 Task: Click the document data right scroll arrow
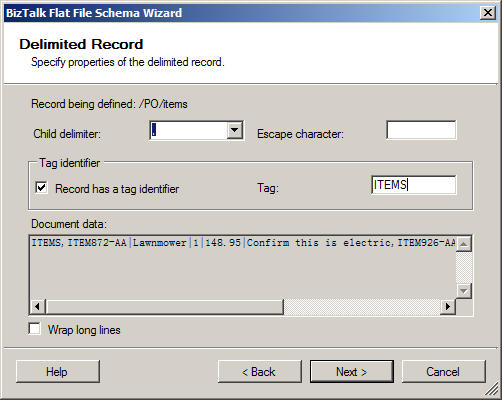click(x=448, y=306)
